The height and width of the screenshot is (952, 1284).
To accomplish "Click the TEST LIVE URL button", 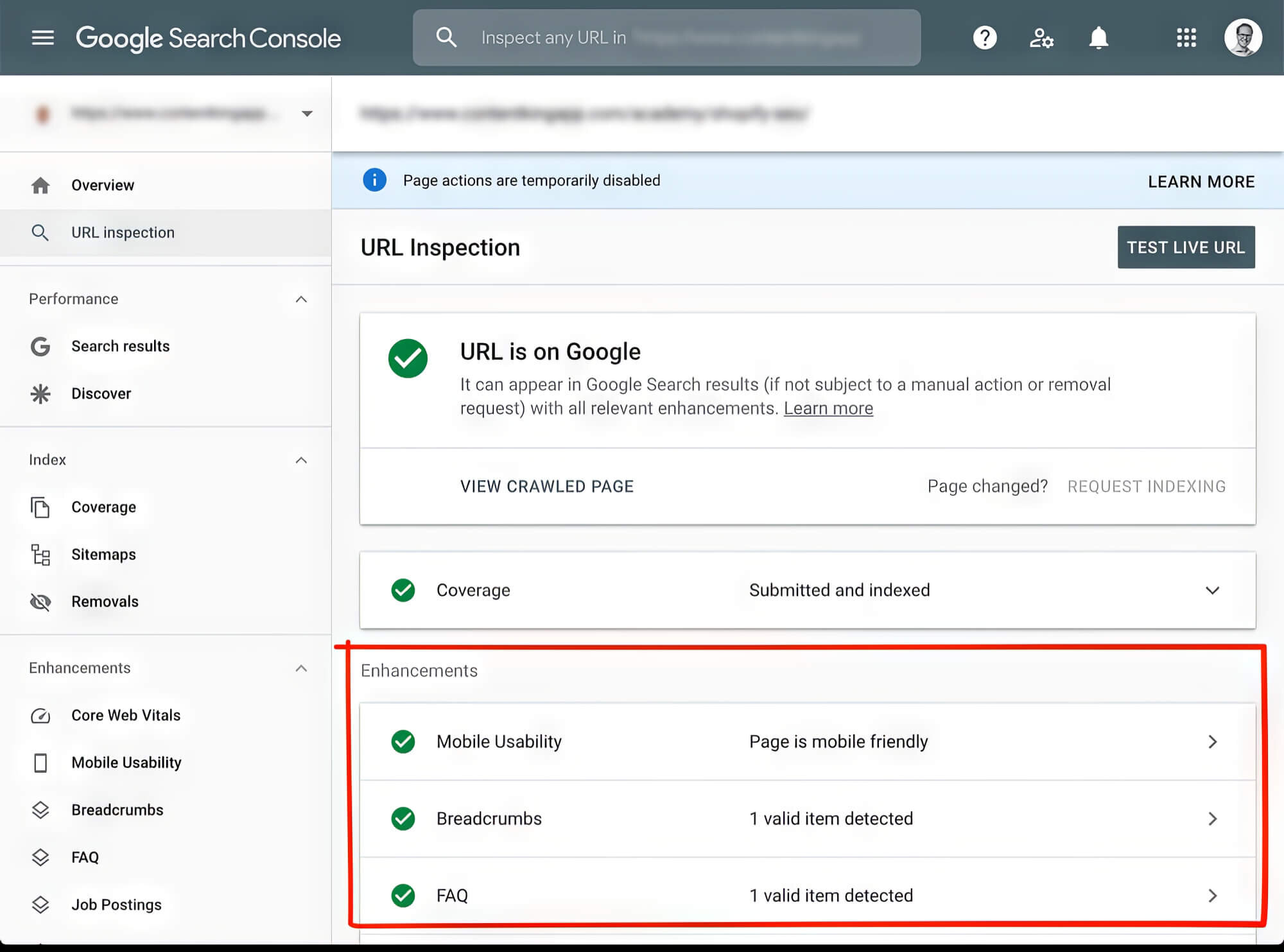I will (1186, 247).
